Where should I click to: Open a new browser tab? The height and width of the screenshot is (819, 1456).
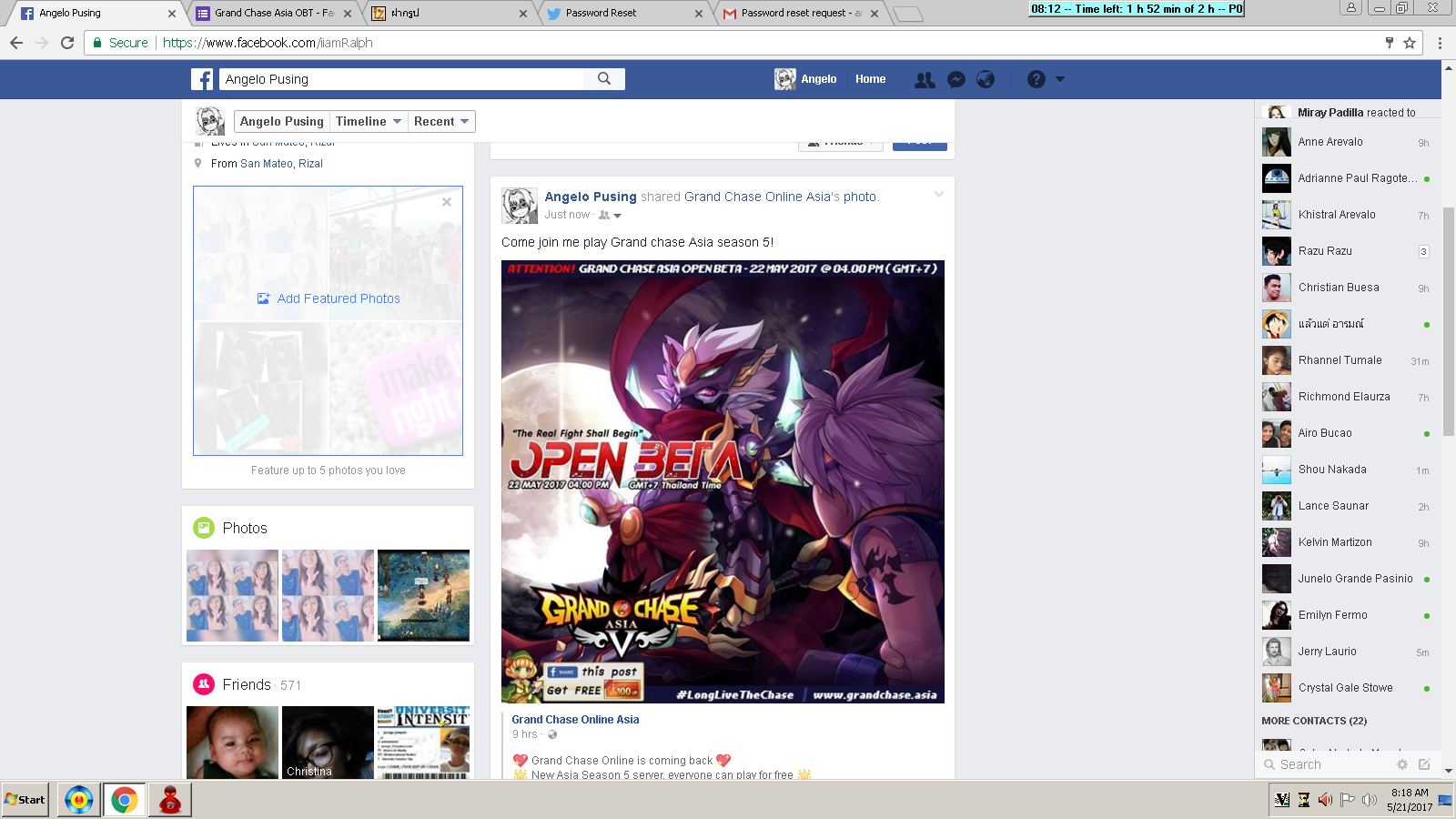[x=907, y=14]
